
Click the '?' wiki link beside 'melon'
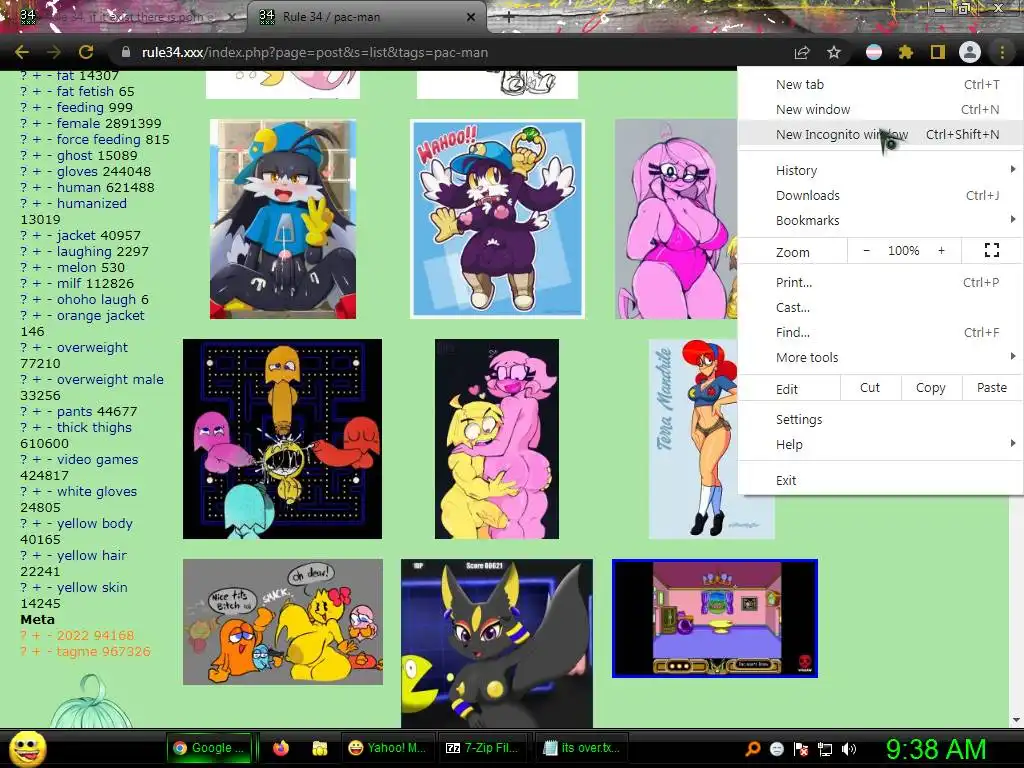coord(24,267)
